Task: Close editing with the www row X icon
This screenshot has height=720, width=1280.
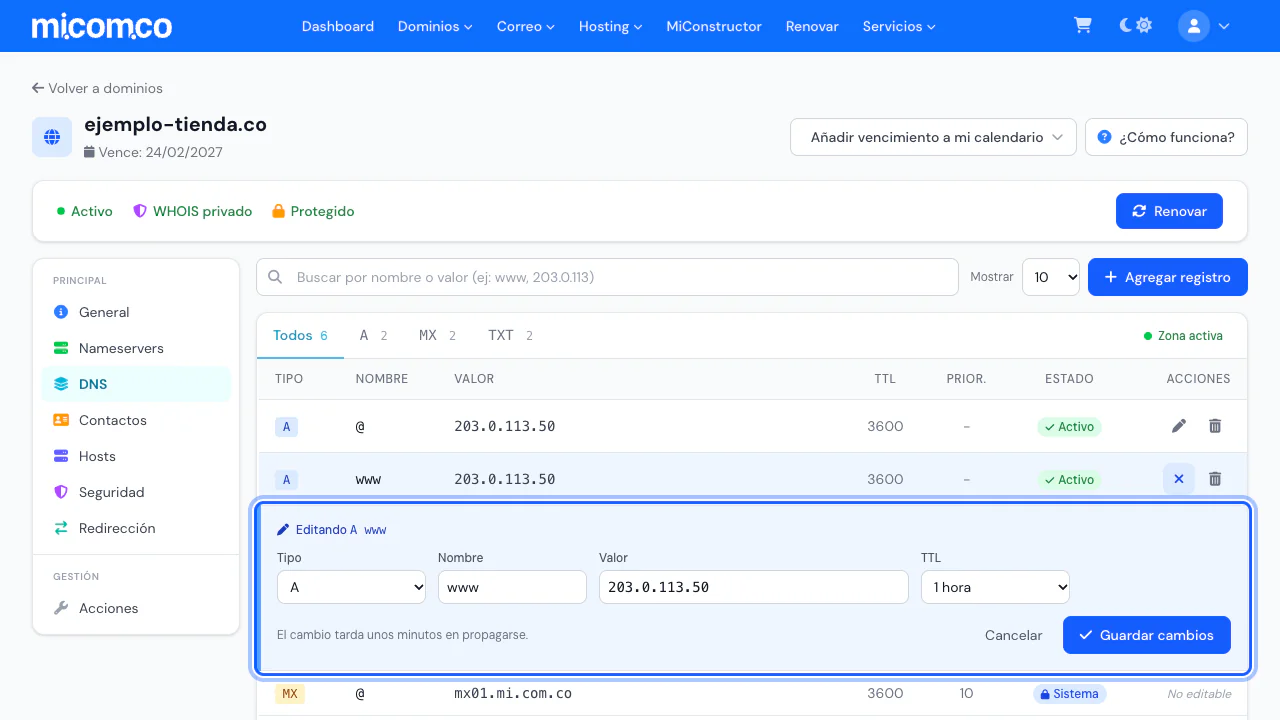Action: click(x=1179, y=479)
